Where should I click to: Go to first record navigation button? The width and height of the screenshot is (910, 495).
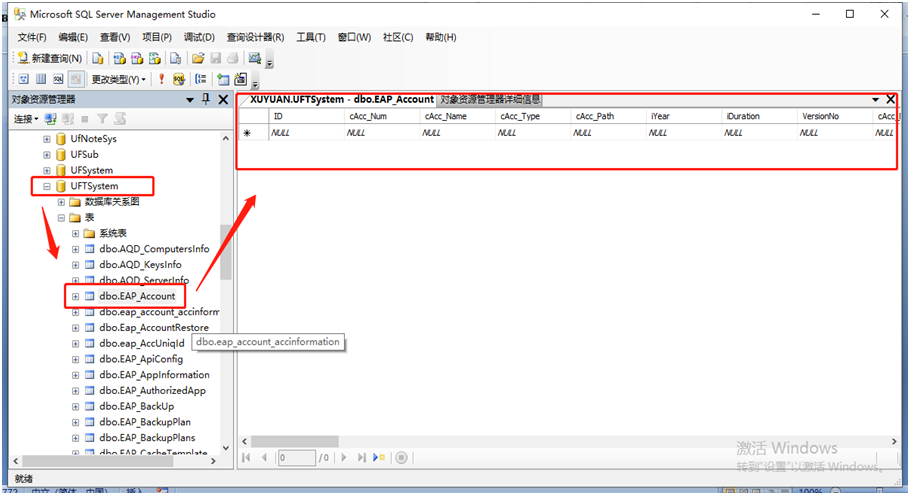pyautogui.click(x=246, y=457)
